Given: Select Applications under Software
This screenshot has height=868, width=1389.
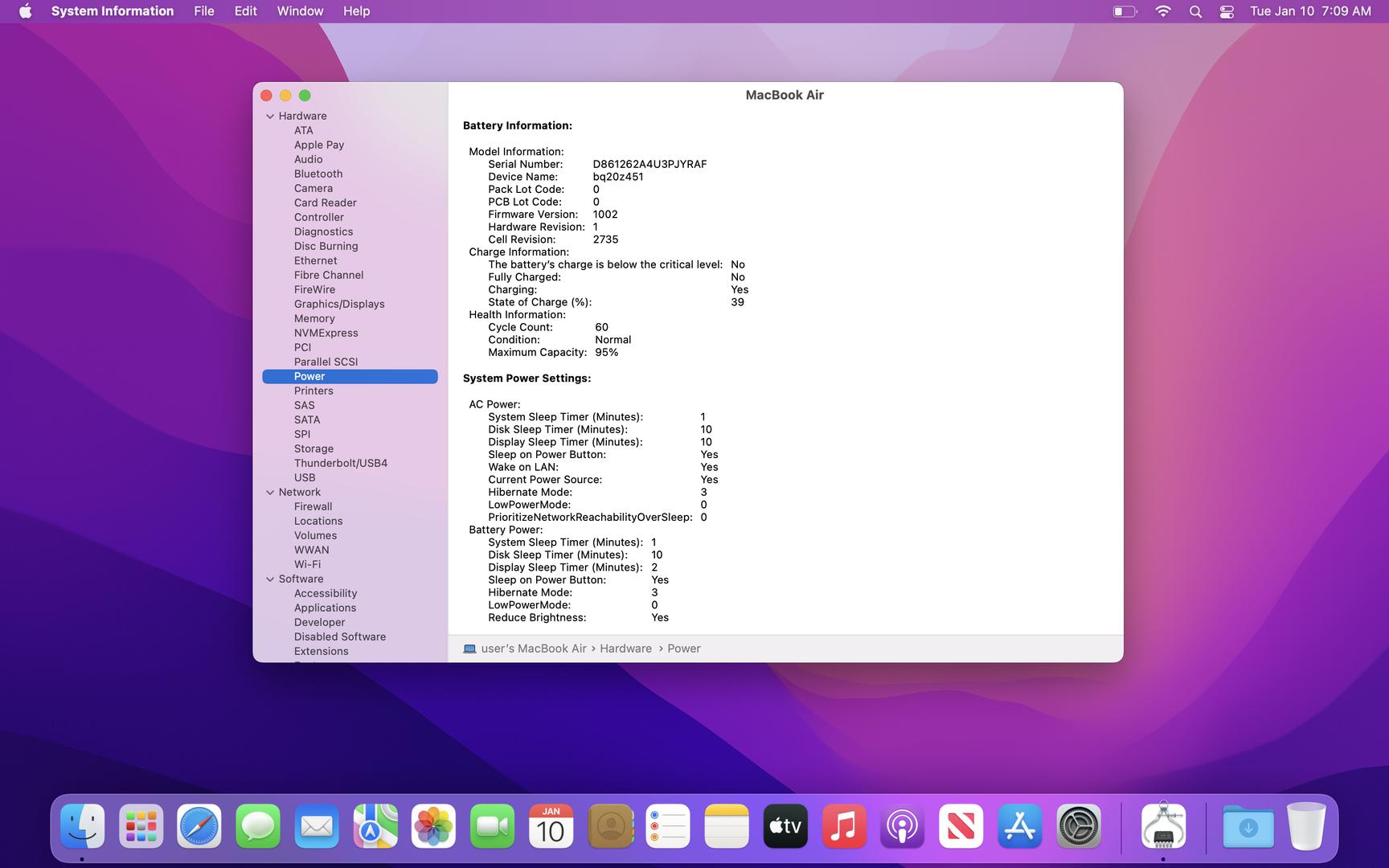Looking at the screenshot, I should pyautogui.click(x=325, y=608).
